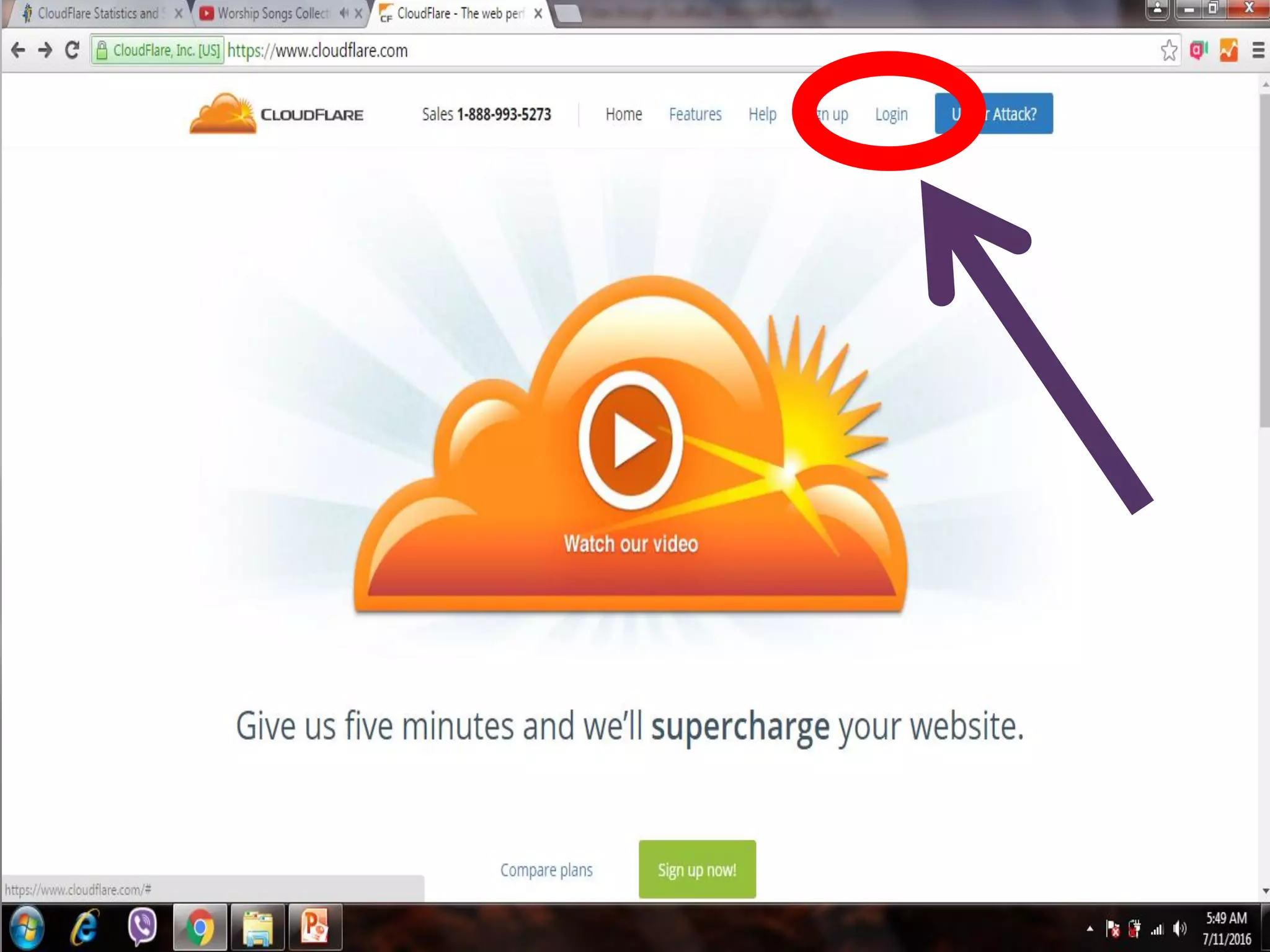Open the Chrome hamburger menu
This screenshot has width=1270, height=952.
1258,50
